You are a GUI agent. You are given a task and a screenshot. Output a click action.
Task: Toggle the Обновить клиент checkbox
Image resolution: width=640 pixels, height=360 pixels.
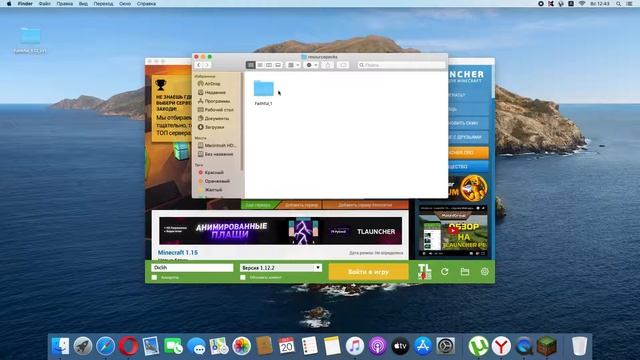243,278
